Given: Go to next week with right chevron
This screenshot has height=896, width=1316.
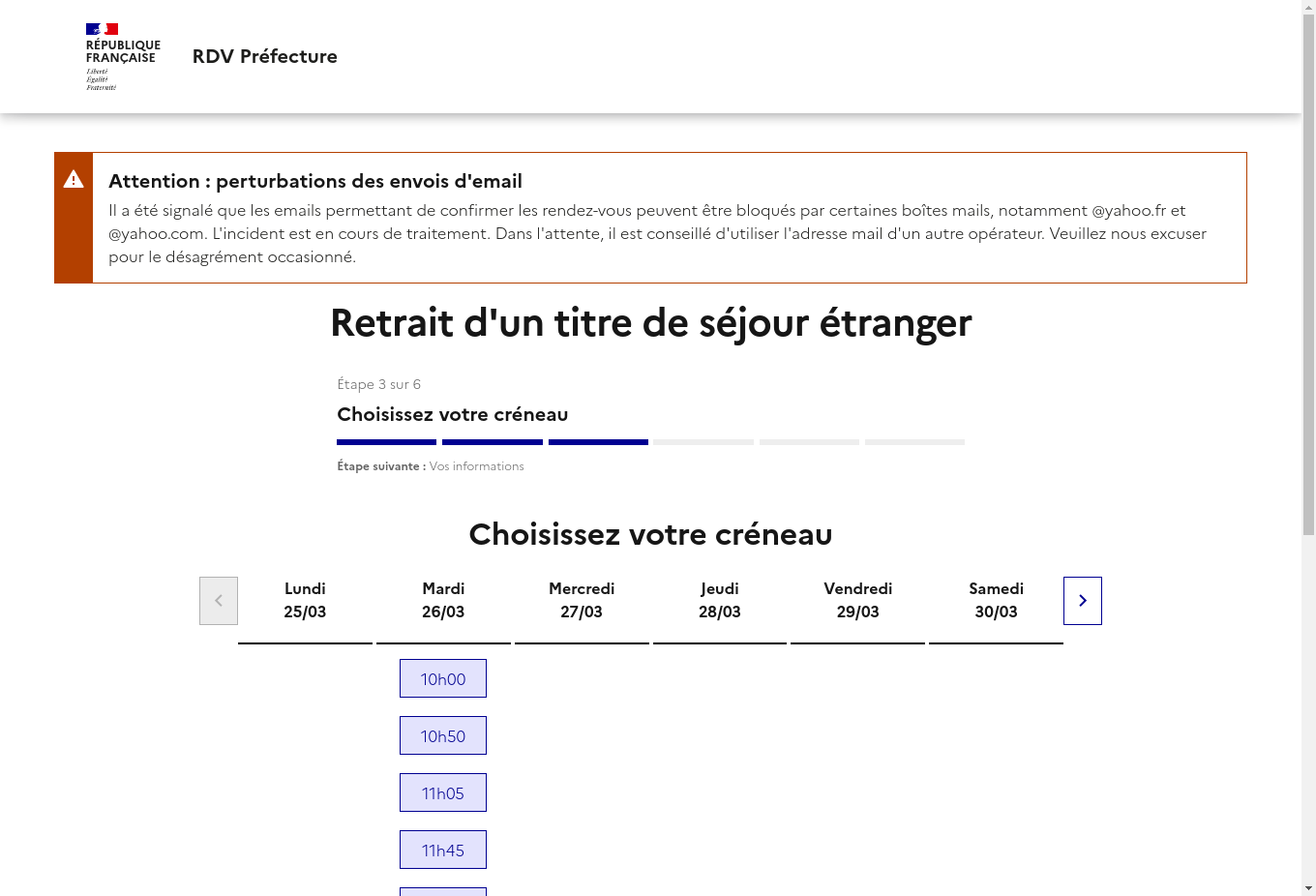Looking at the screenshot, I should 1083,601.
